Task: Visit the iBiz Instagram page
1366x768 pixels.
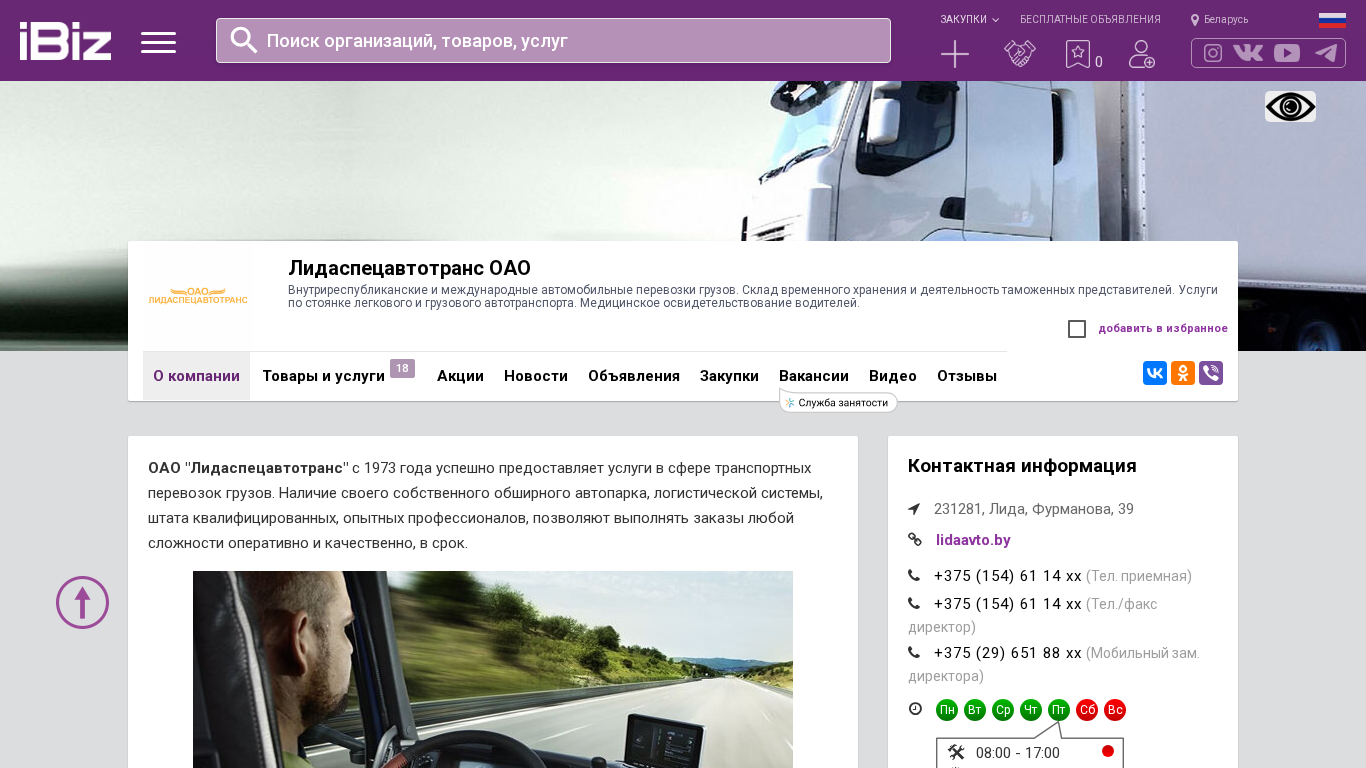Action: pos(1213,53)
